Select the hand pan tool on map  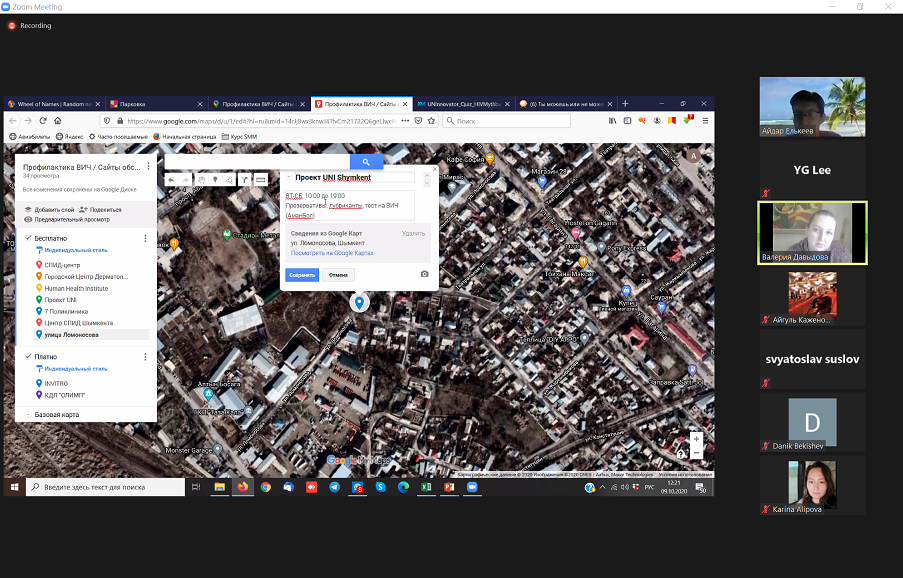(x=202, y=180)
